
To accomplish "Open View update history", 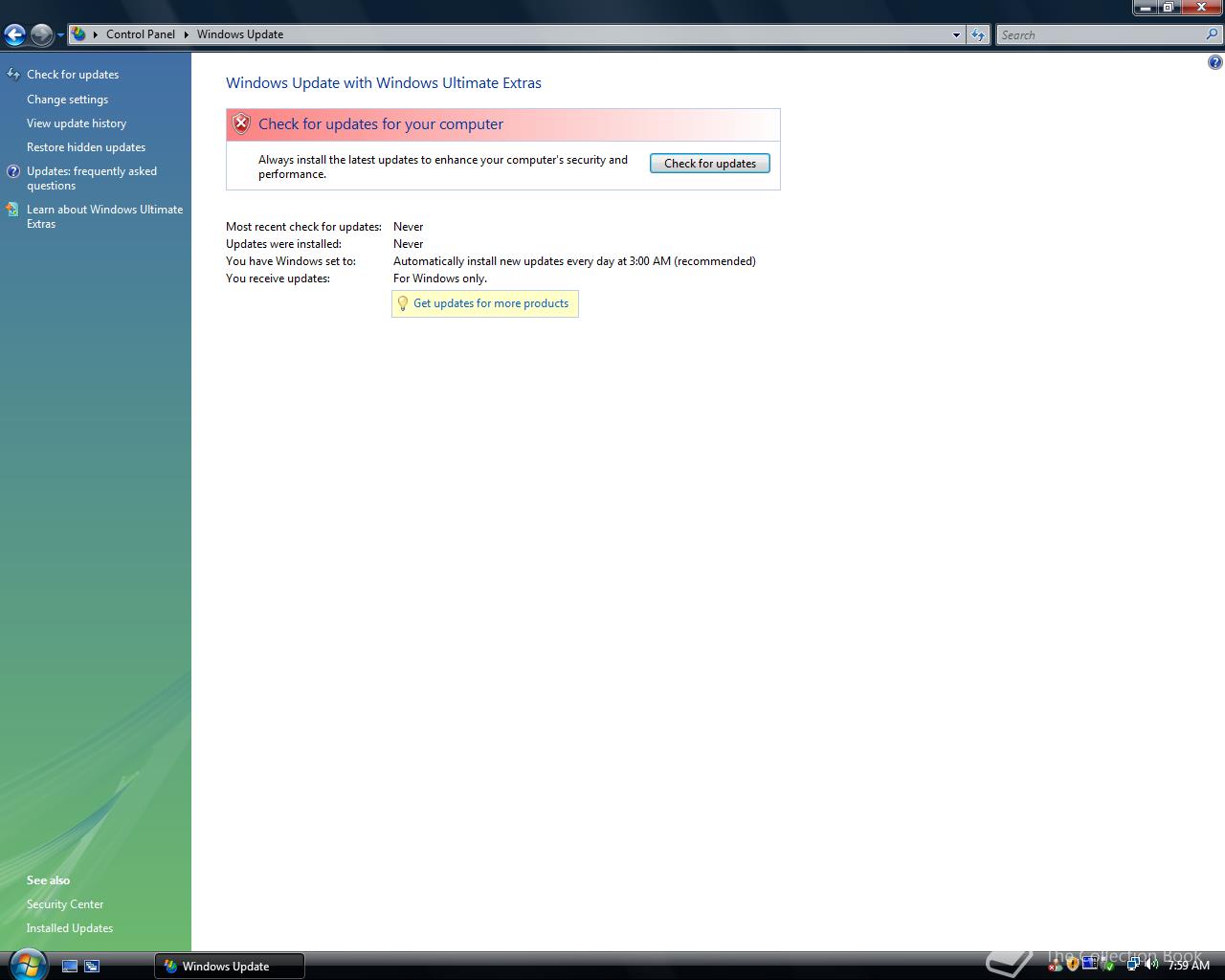I will pos(77,123).
